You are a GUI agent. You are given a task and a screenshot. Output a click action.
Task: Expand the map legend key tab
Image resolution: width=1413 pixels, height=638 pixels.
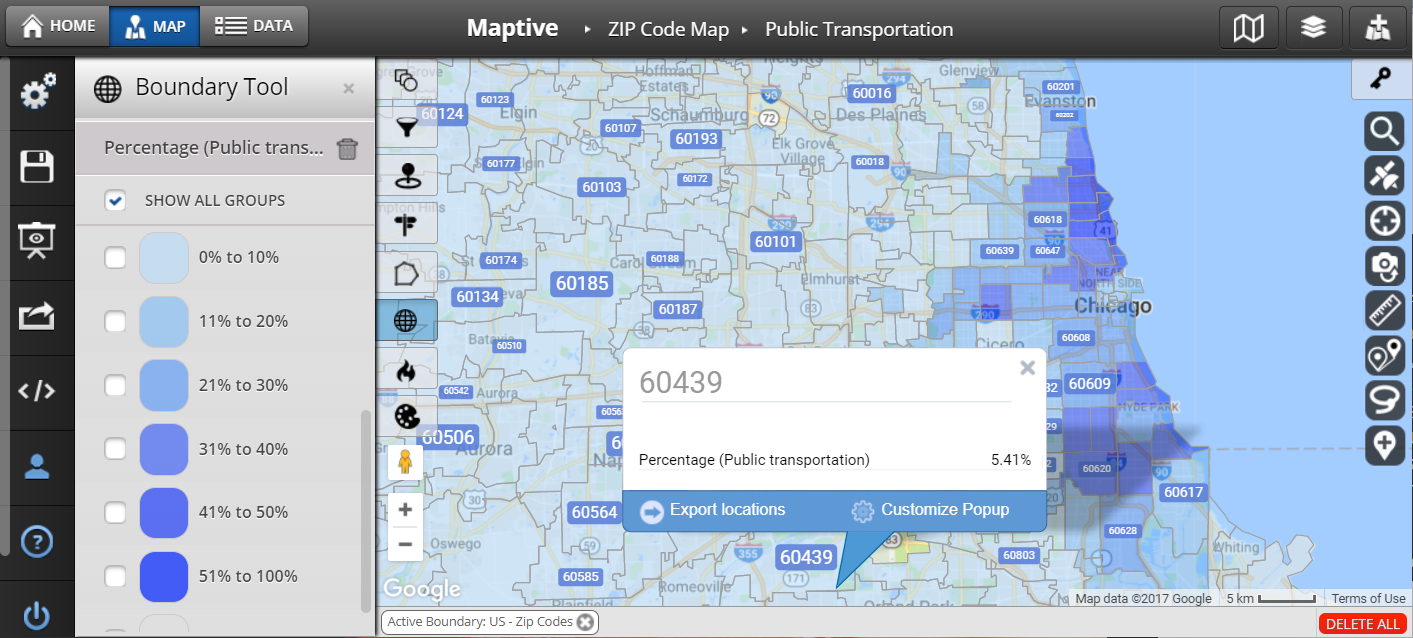pyautogui.click(x=1382, y=80)
